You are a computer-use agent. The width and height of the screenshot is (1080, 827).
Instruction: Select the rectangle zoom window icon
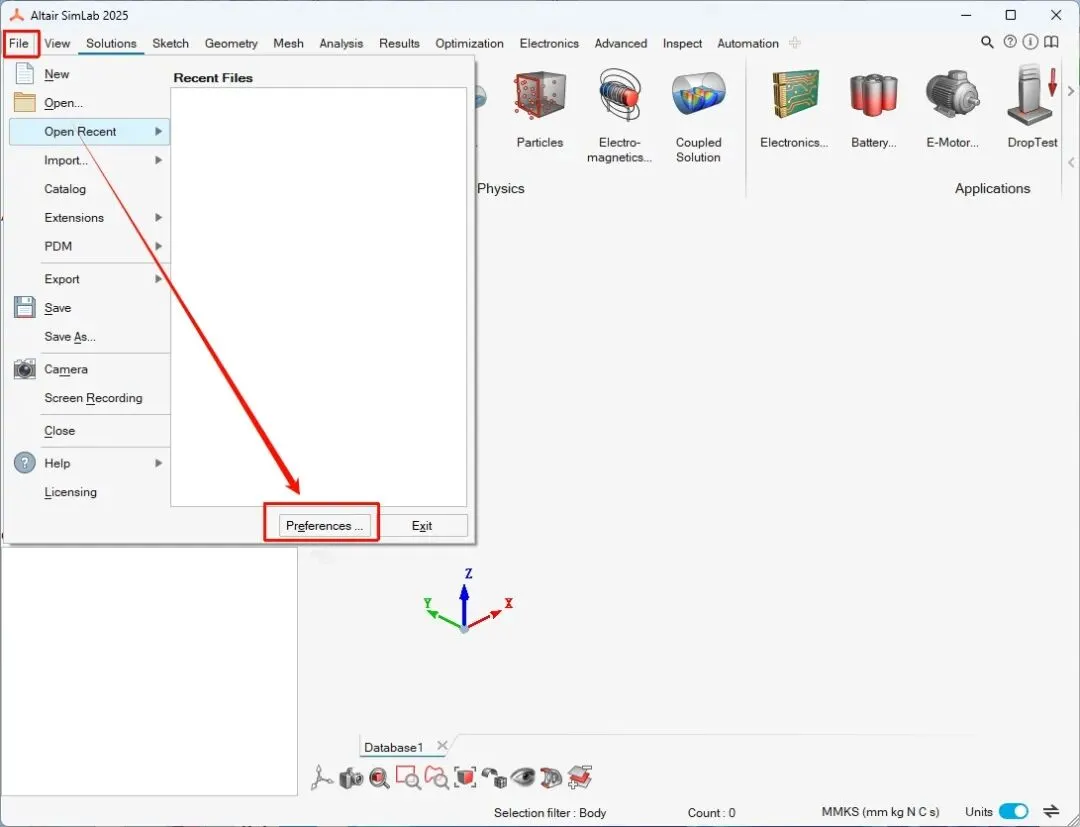(408, 777)
